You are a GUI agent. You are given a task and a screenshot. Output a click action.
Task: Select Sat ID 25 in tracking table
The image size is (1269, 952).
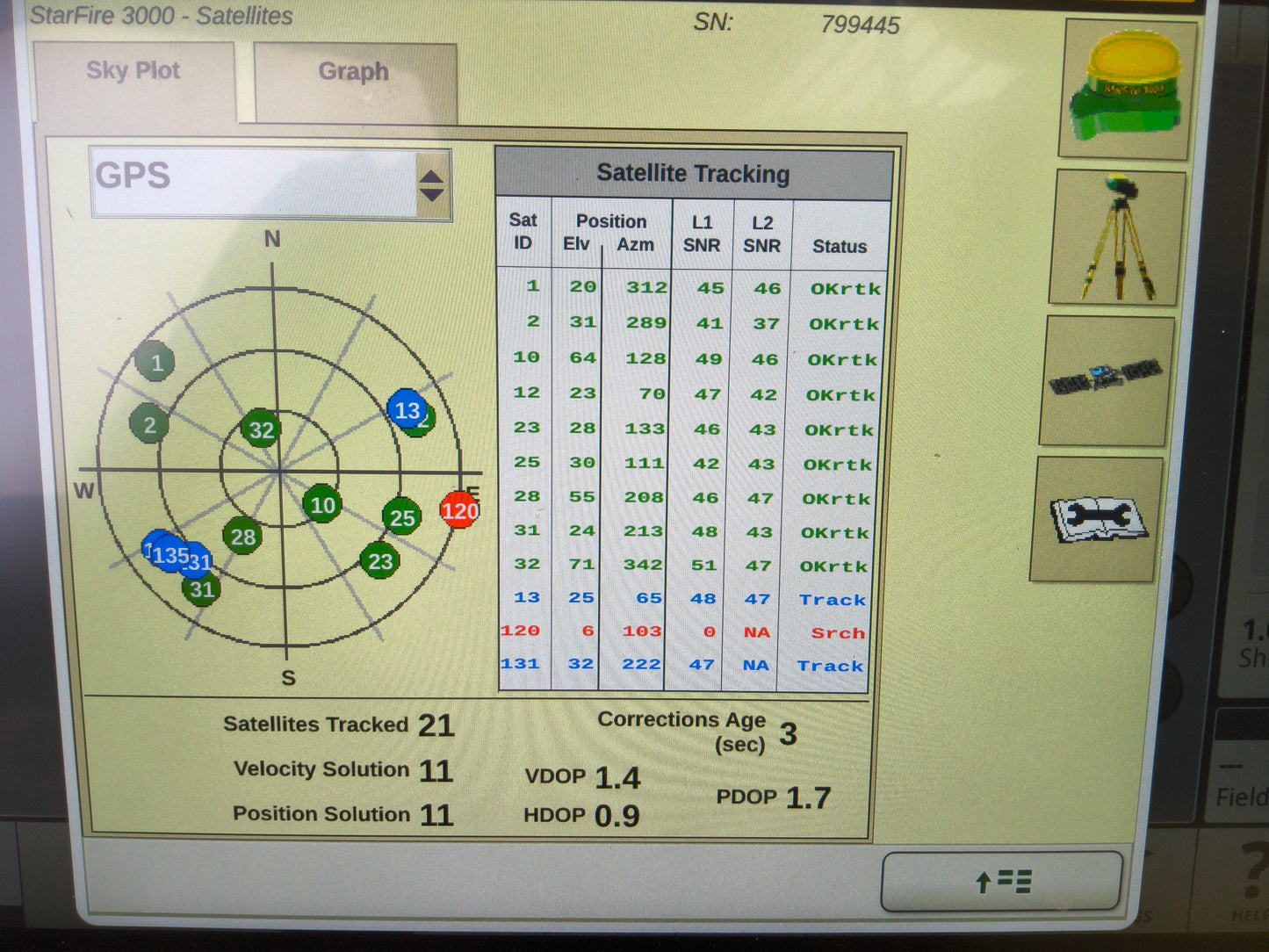526,462
